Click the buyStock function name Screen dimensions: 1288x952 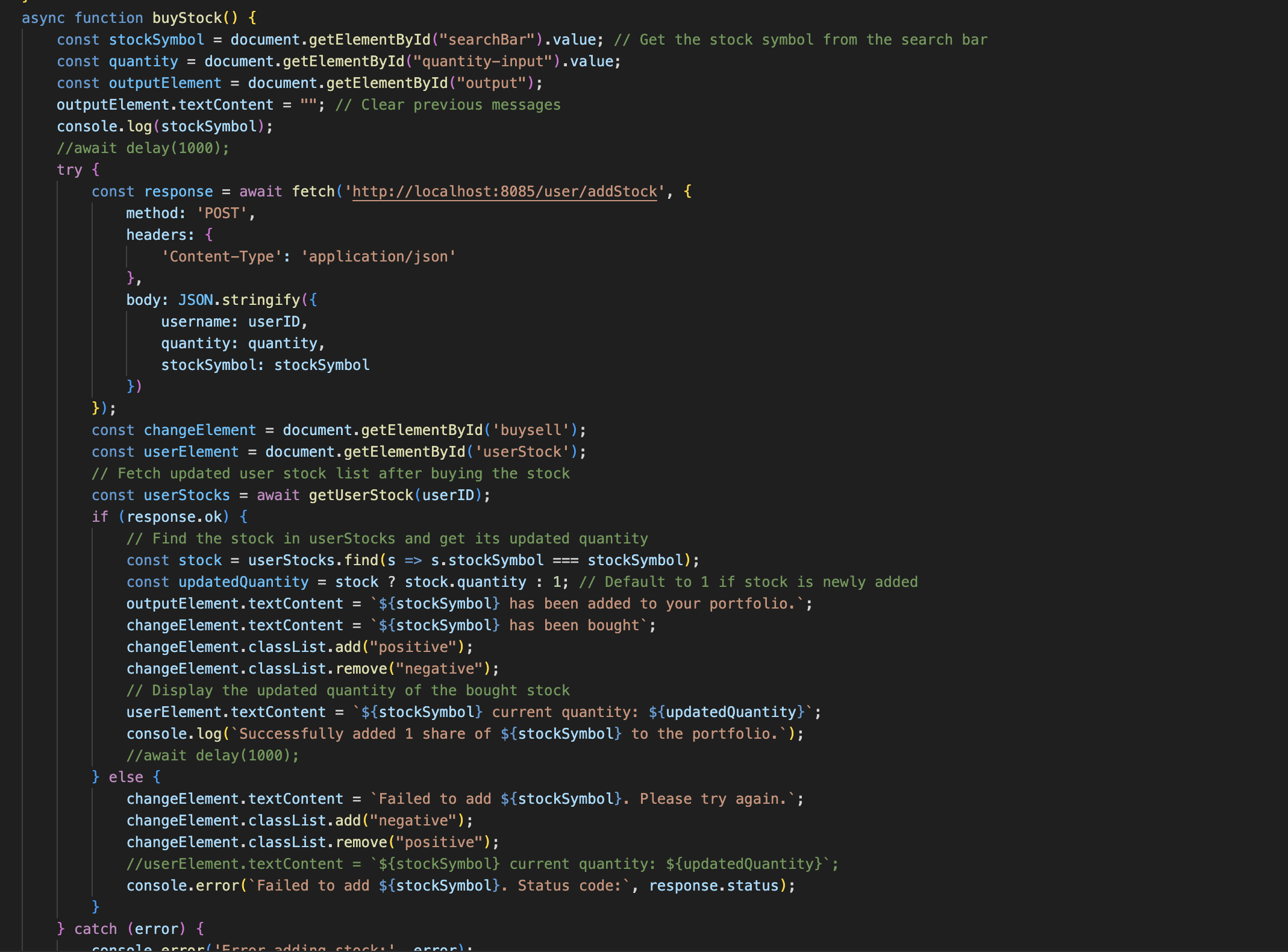(x=187, y=18)
